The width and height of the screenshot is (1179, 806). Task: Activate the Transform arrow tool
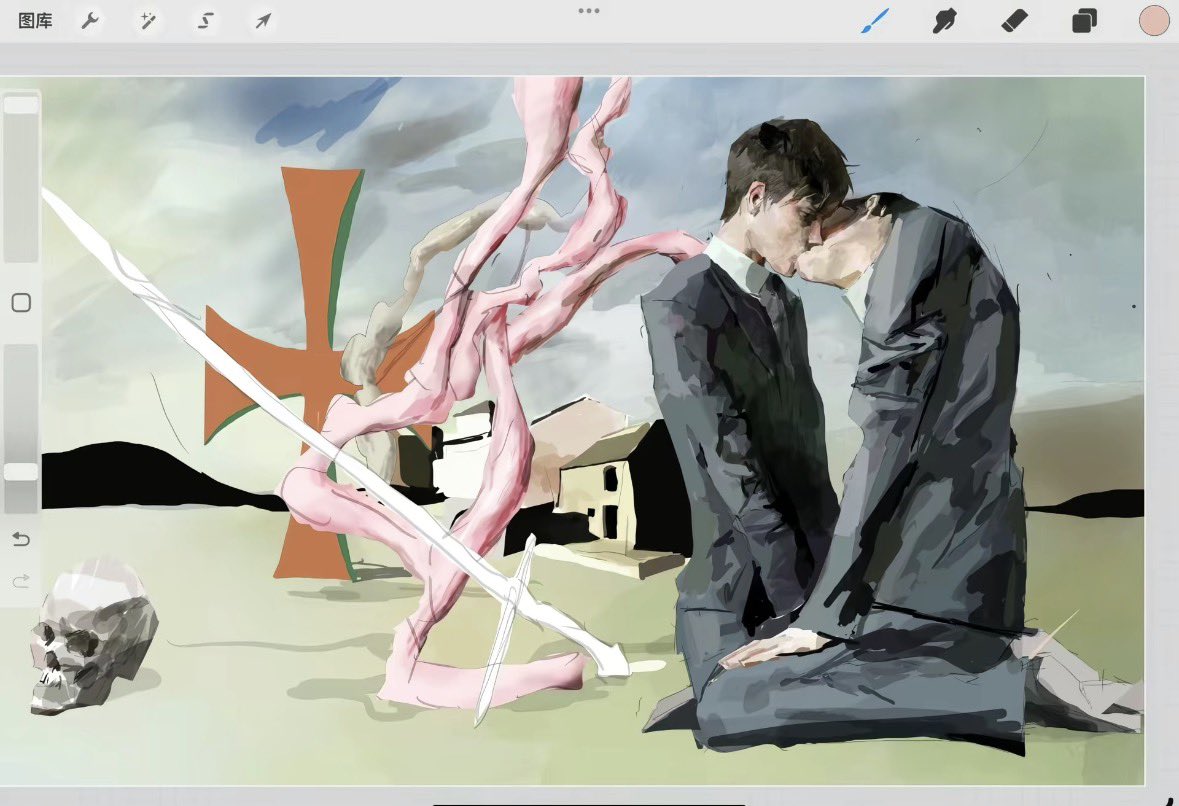coord(262,21)
